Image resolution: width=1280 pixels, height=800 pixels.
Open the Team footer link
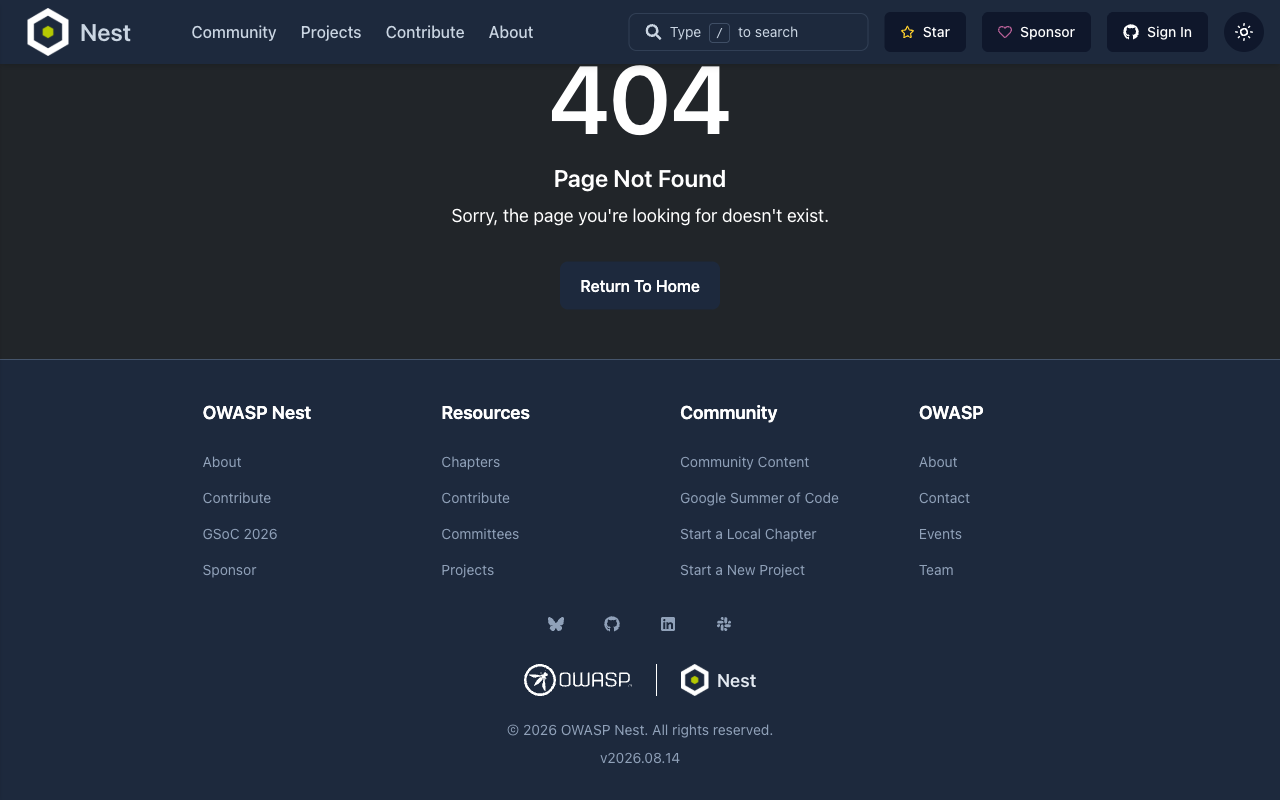point(936,570)
